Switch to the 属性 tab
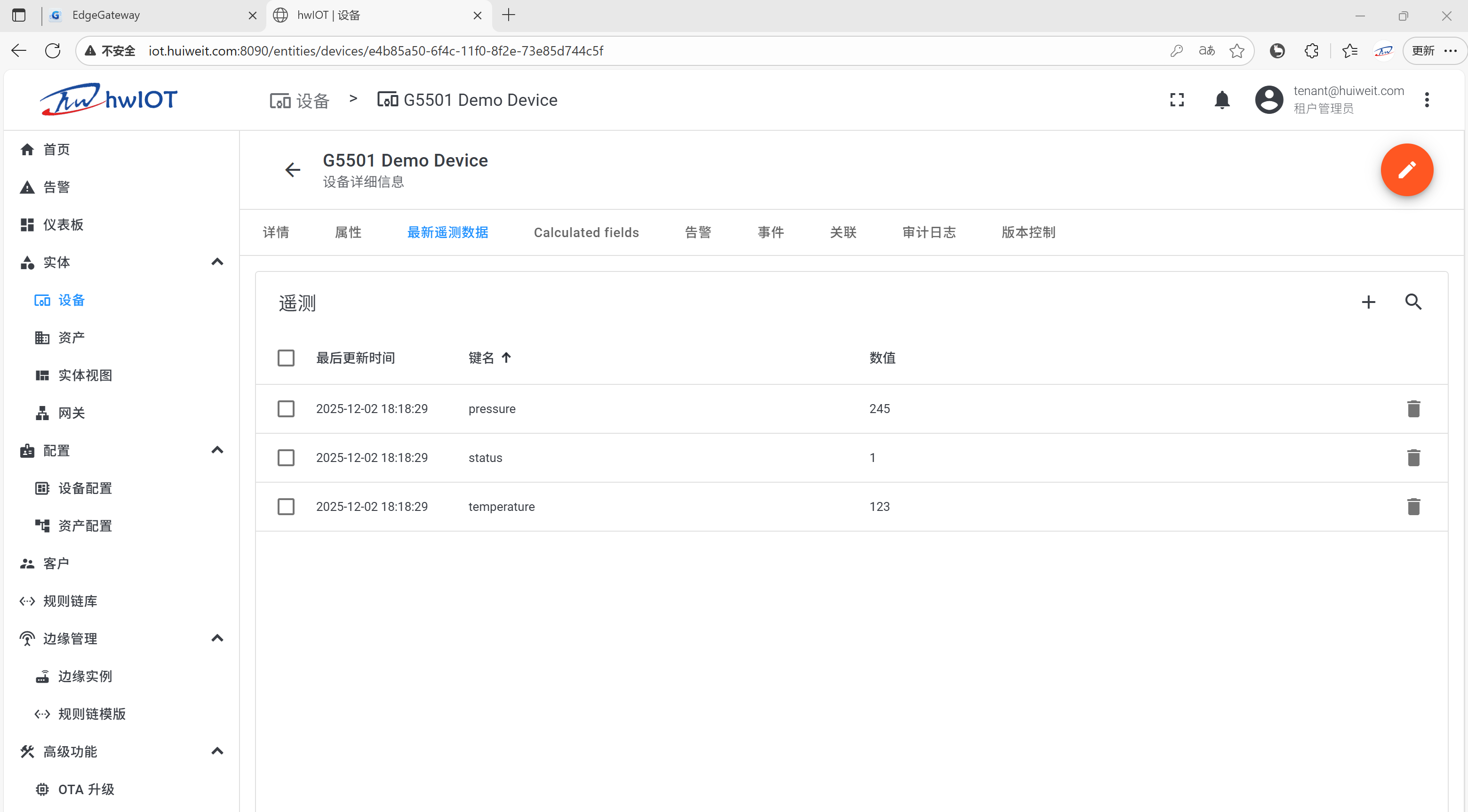This screenshot has height=812, width=1468. [x=348, y=232]
